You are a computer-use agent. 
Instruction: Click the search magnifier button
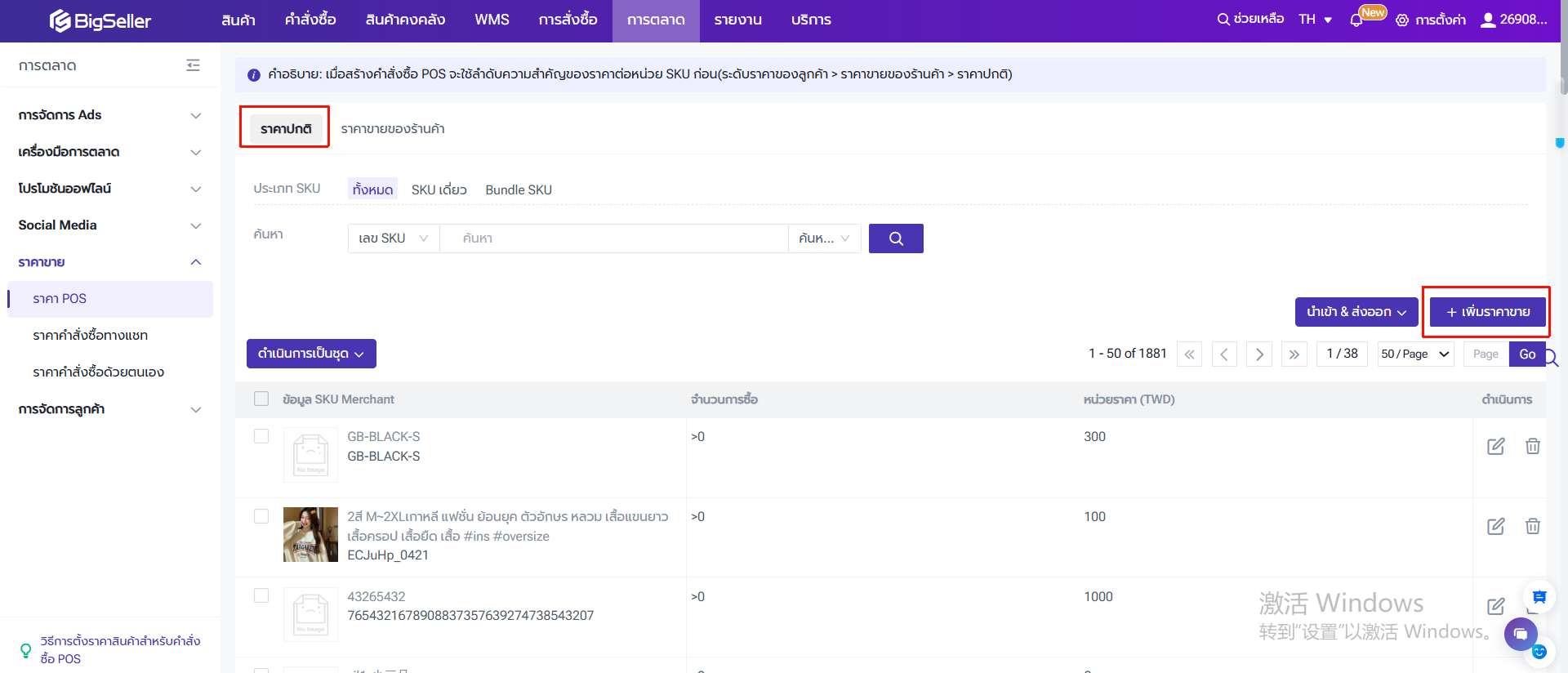tap(895, 238)
